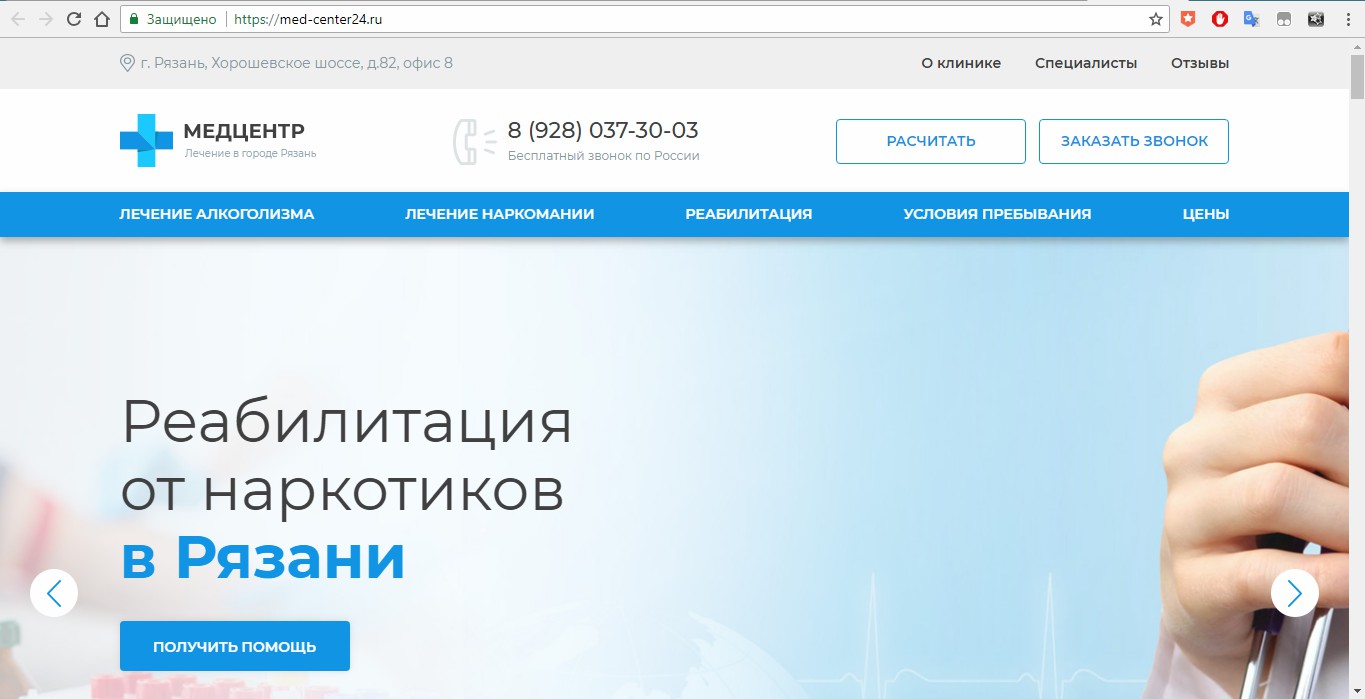Reload the current page
The image size is (1365, 699).
point(74,19)
